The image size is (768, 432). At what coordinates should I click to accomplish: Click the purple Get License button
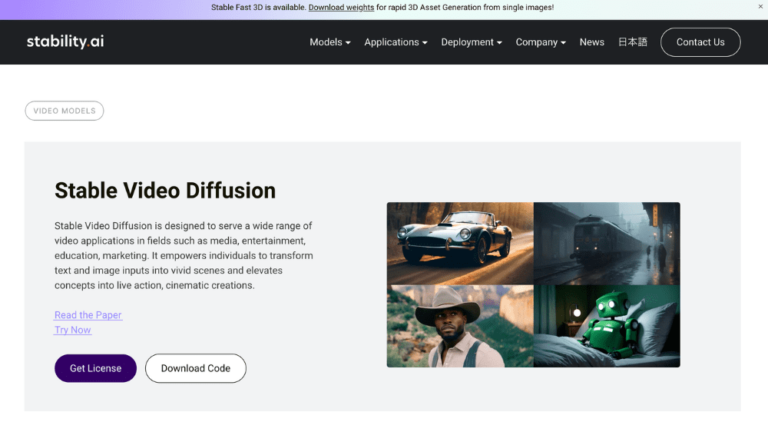[95, 368]
